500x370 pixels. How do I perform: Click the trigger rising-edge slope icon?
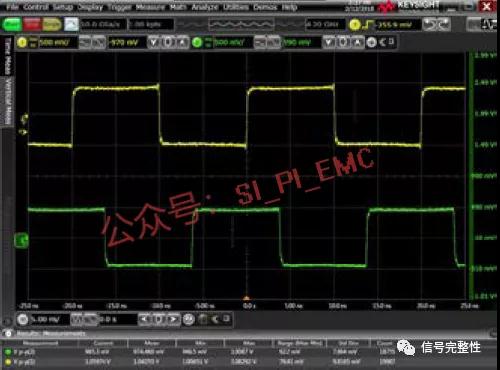(x=368, y=25)
